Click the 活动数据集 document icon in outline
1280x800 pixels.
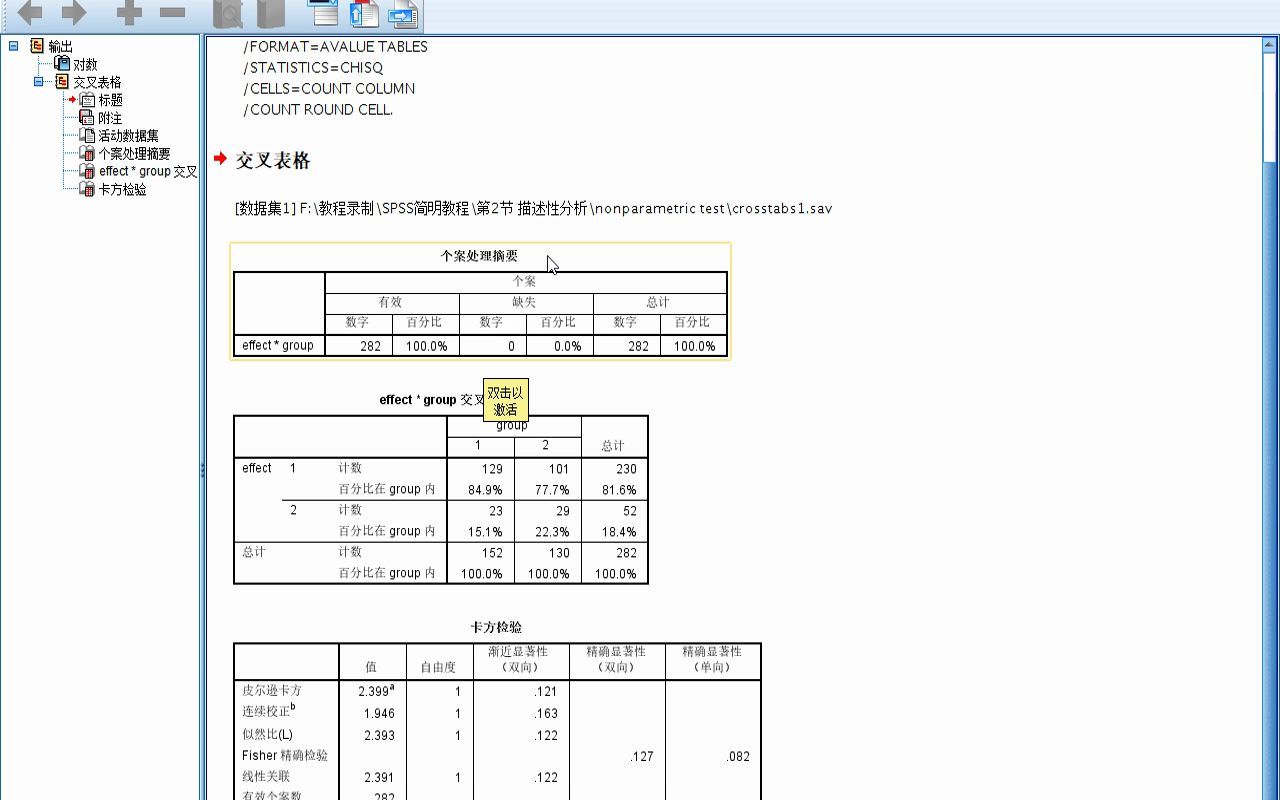coord(87,136)
